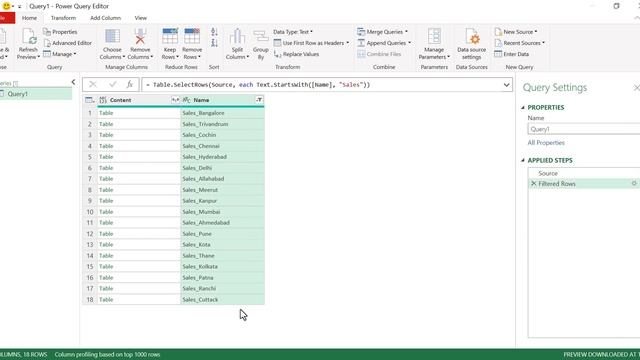Open the Merge Queries dropdown

(x=382, y=32)
